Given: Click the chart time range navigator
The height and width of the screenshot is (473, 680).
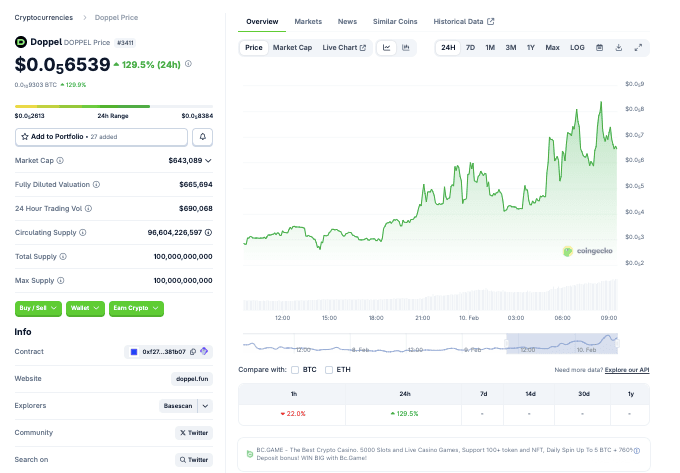Looking at the screenshot, I should point(431,343).
